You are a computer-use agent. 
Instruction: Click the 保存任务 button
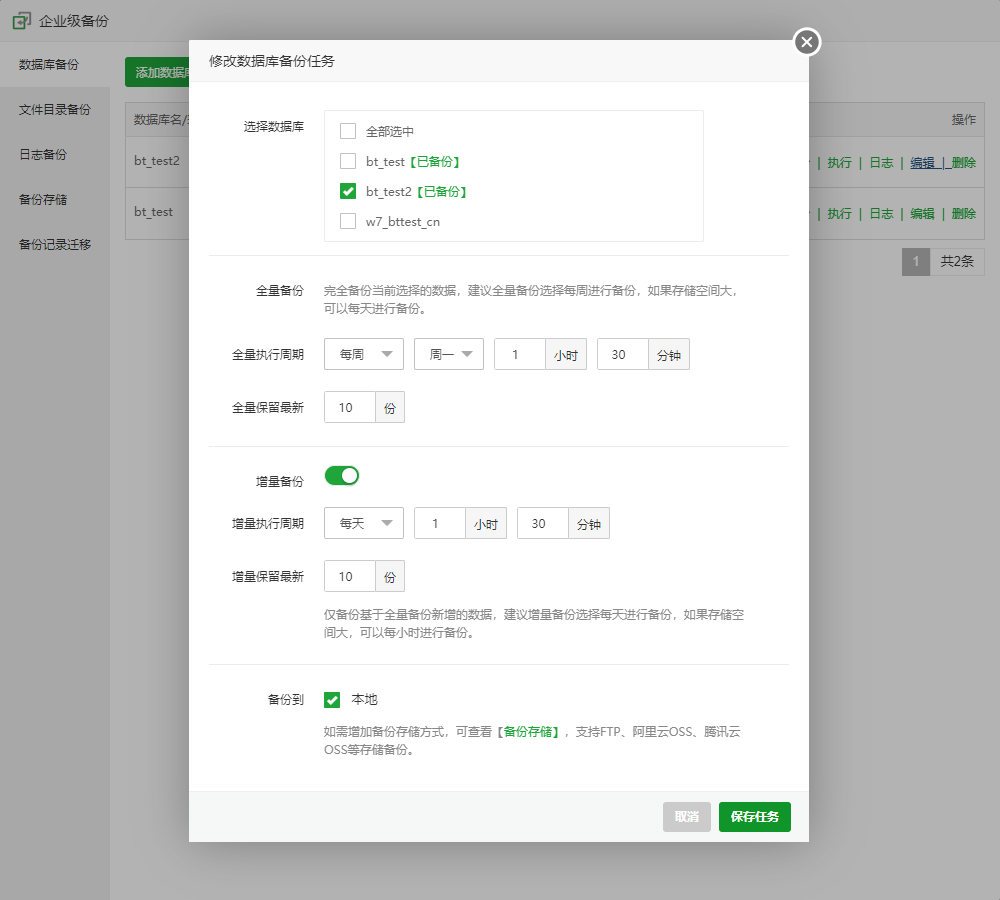pyautogui.click(x=754, y=817)
